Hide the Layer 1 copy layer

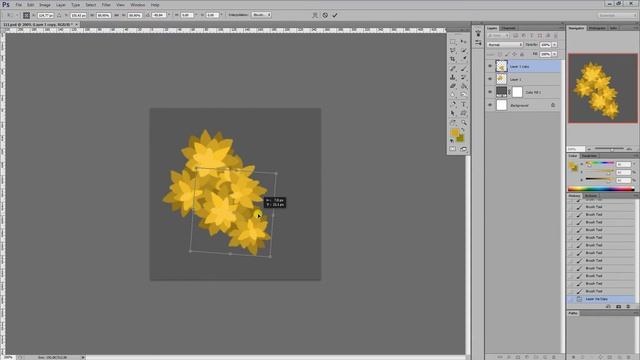[x=490, y=66]
